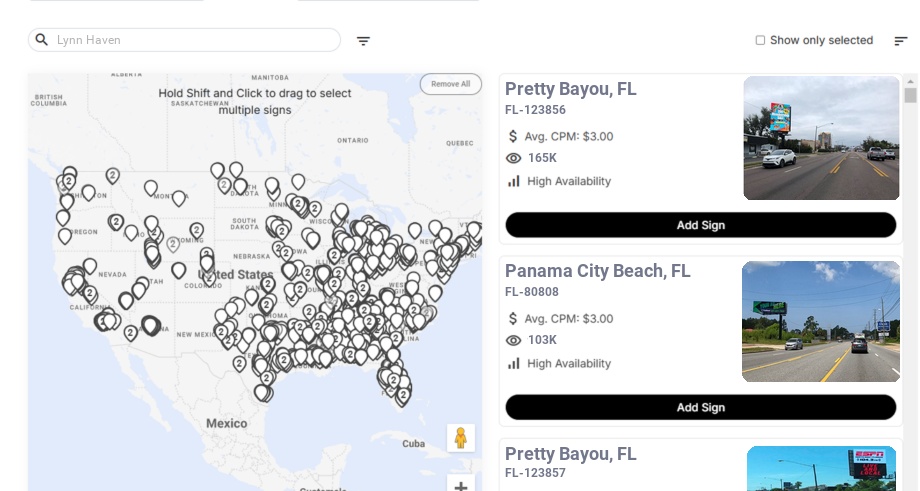Click the search magnifier icon
Viewport: 920px width, 491px height.
point(42,40)
